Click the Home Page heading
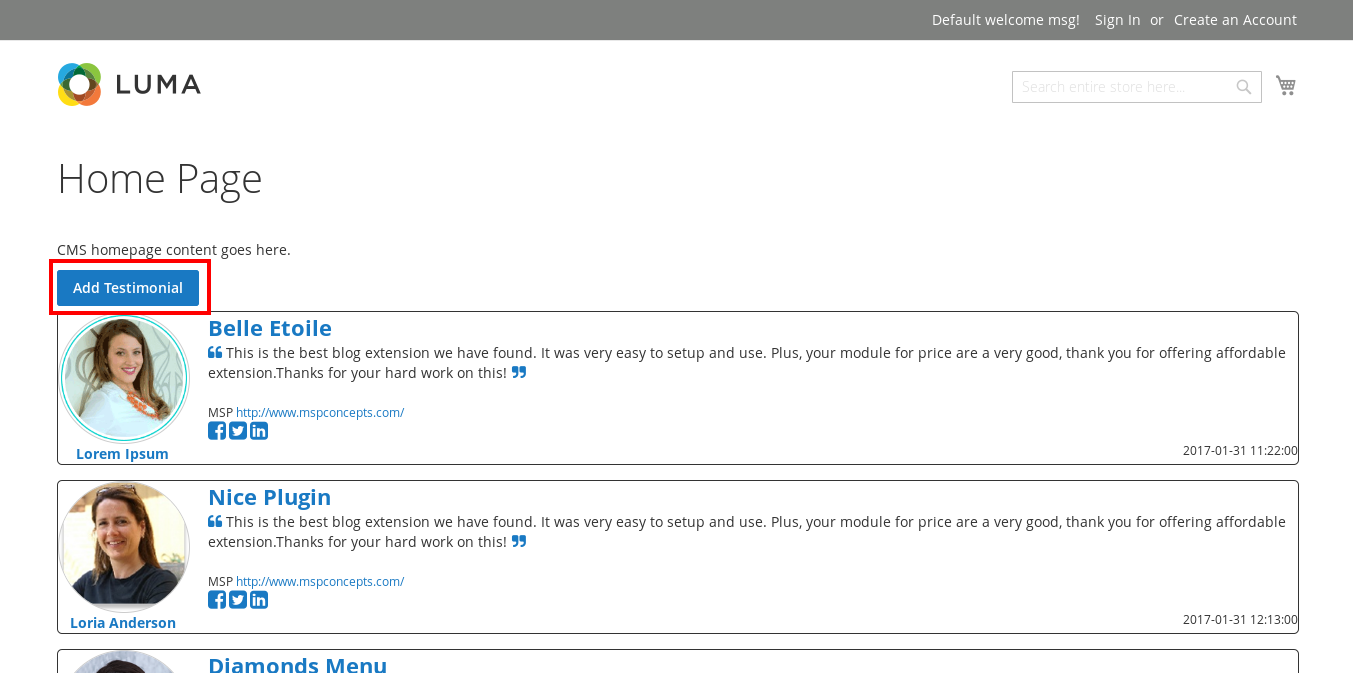 pyautogui.click(x=160, y=179)
